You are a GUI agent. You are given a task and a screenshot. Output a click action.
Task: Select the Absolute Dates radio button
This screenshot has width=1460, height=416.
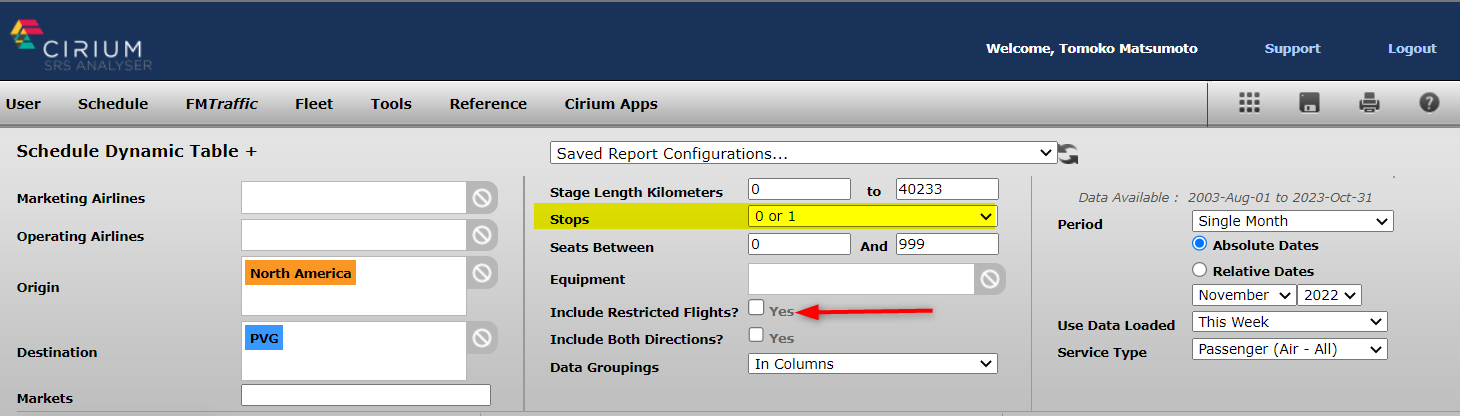click(x=1200, y=244)
